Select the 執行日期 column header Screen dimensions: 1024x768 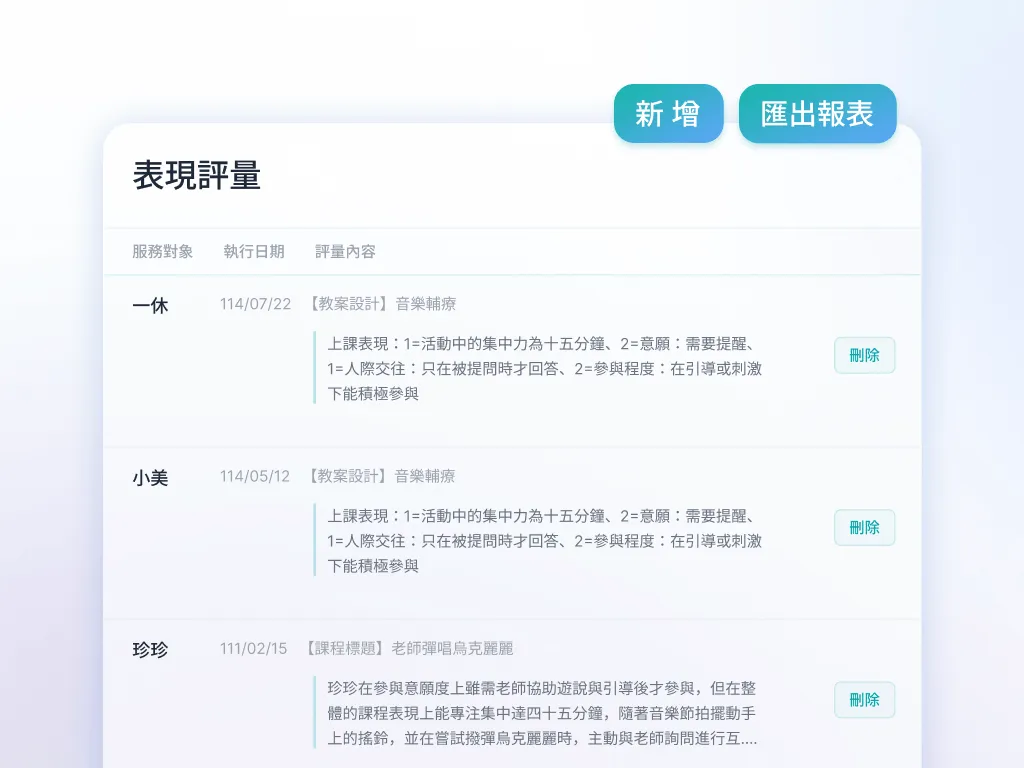254,251
